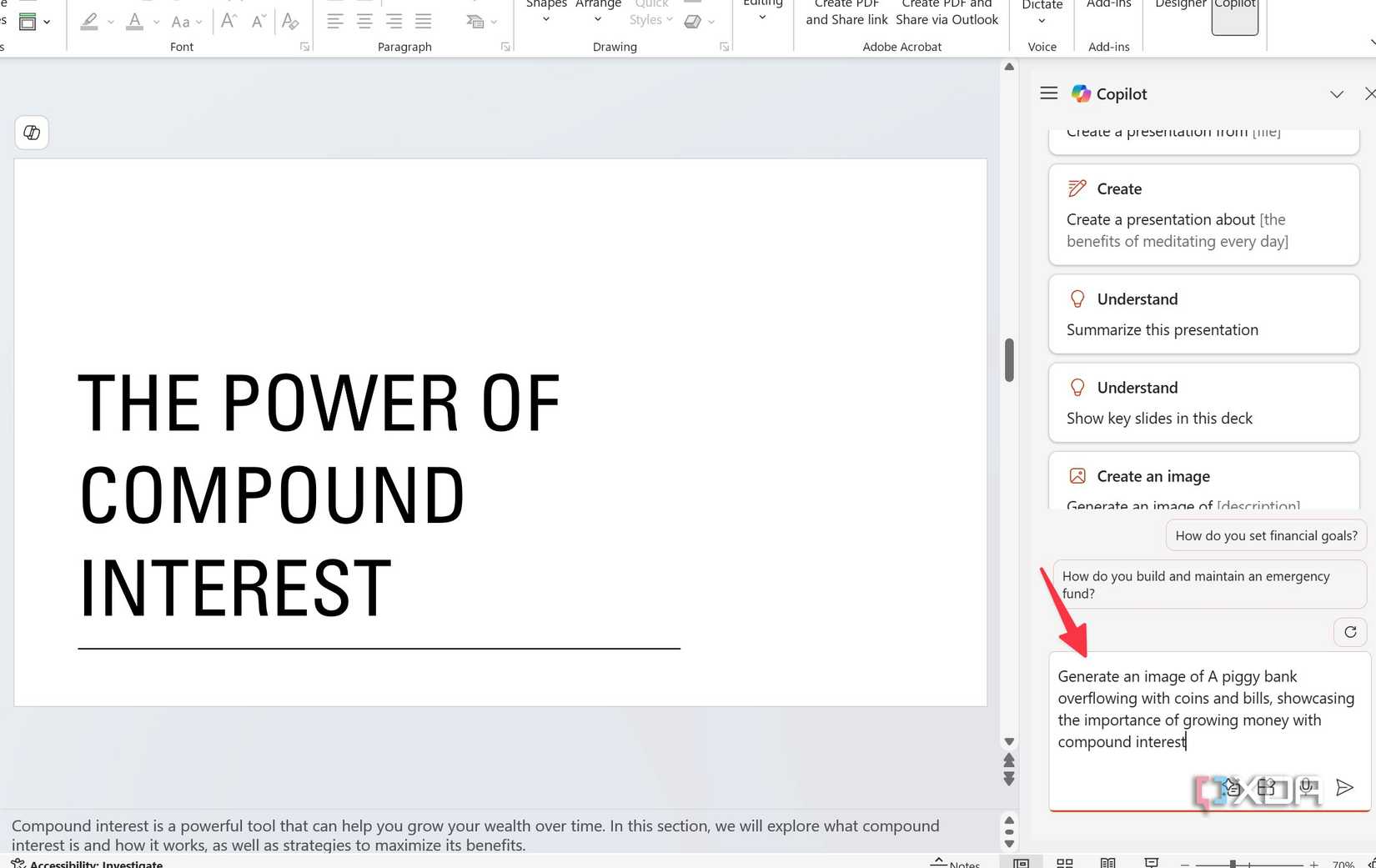The image size is (1376, 868).
Task: Send the Copilot prompt
Action: (x=1344, y=787)
